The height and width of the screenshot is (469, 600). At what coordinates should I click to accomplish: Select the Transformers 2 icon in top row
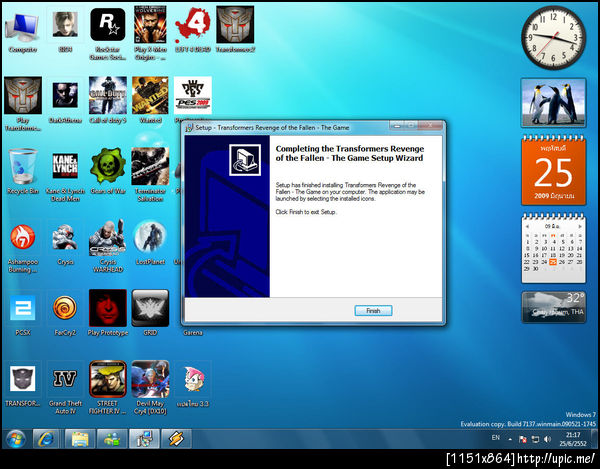235,30
